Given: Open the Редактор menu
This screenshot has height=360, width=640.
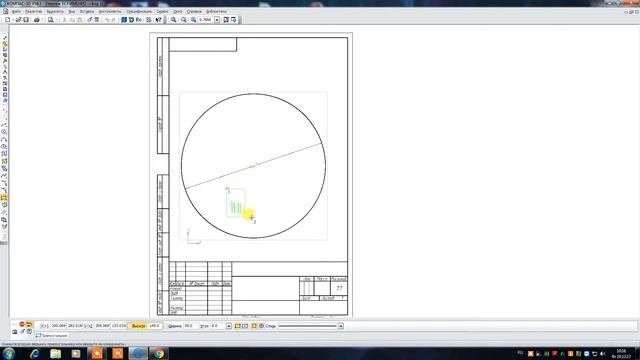Looking at the screenshot, I should click(x=33, y=11).
